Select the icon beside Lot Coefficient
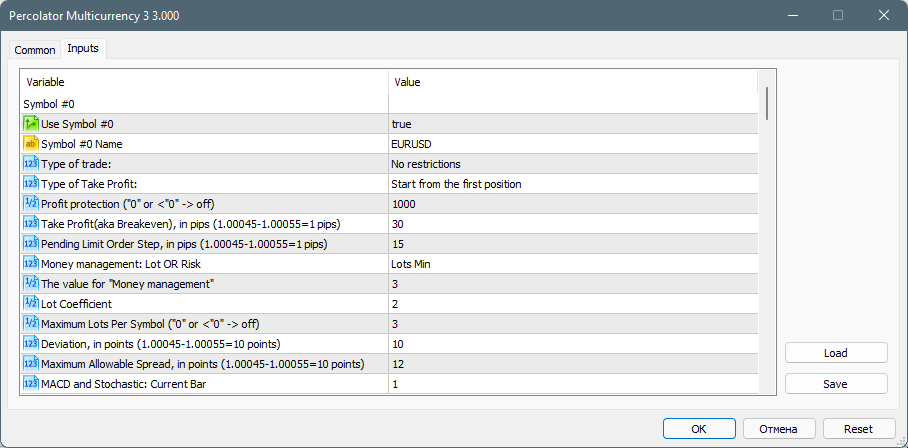908x448 pixels. tap(31, 304)
